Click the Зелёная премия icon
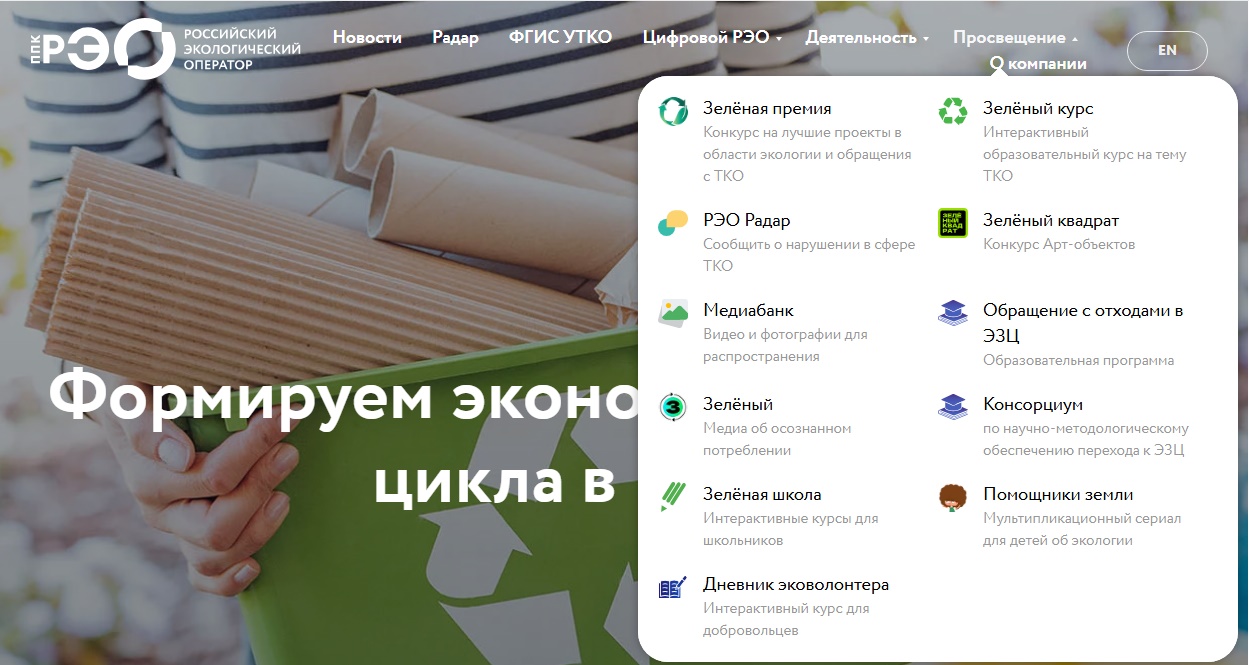The width and height of the screenshot is (1249, 665). [x=673, y=111]
